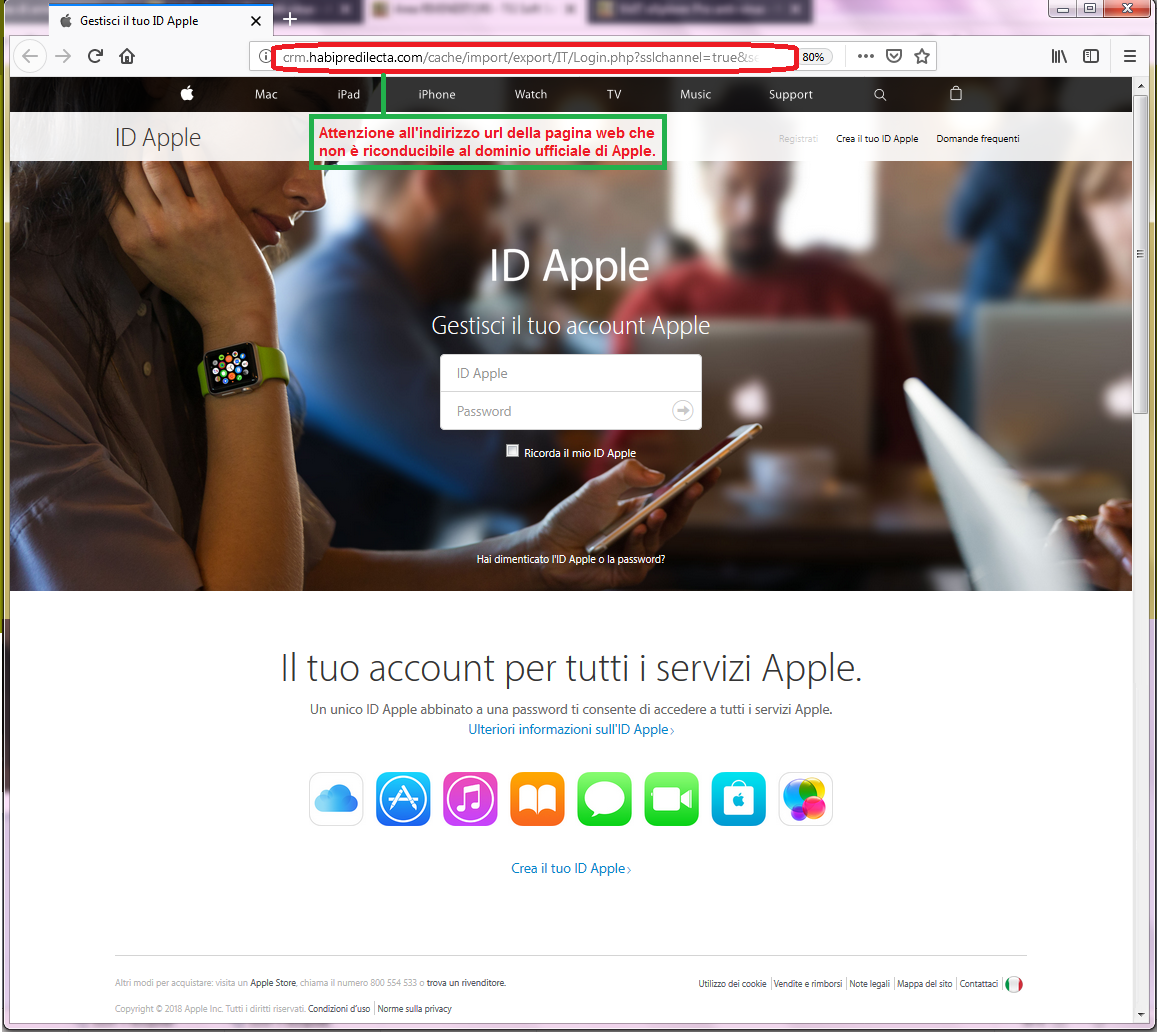Click the scrollbar up arrow
The image size is (1157, 1035).
pos(1140,85)
